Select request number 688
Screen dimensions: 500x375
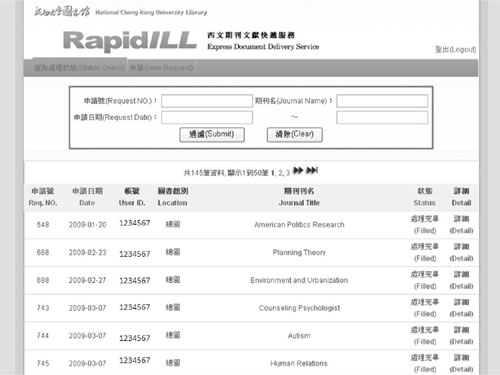43,280
